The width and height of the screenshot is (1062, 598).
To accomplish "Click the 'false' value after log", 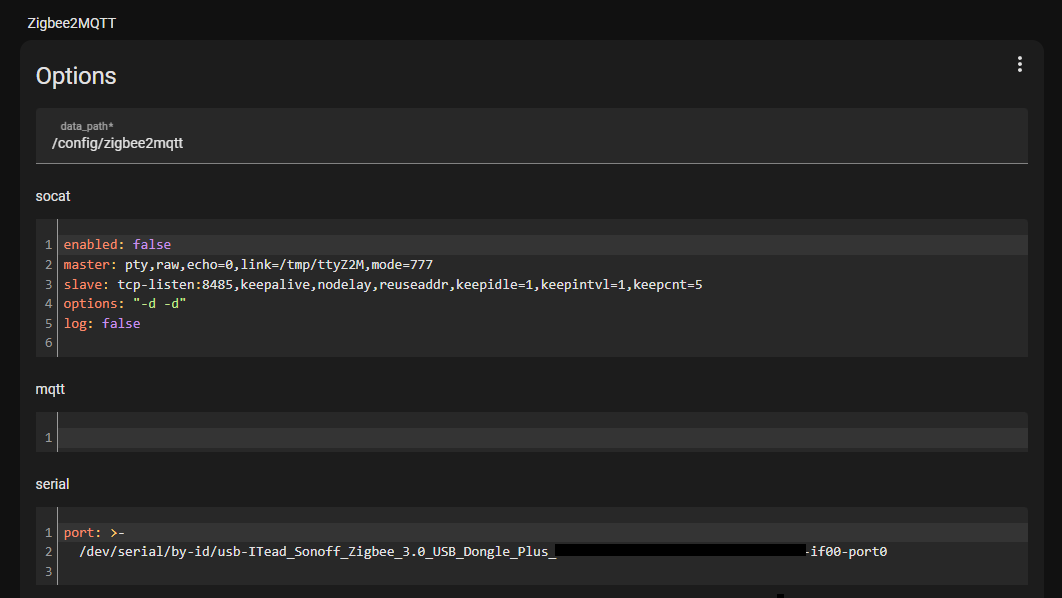I will click(120, 324).
